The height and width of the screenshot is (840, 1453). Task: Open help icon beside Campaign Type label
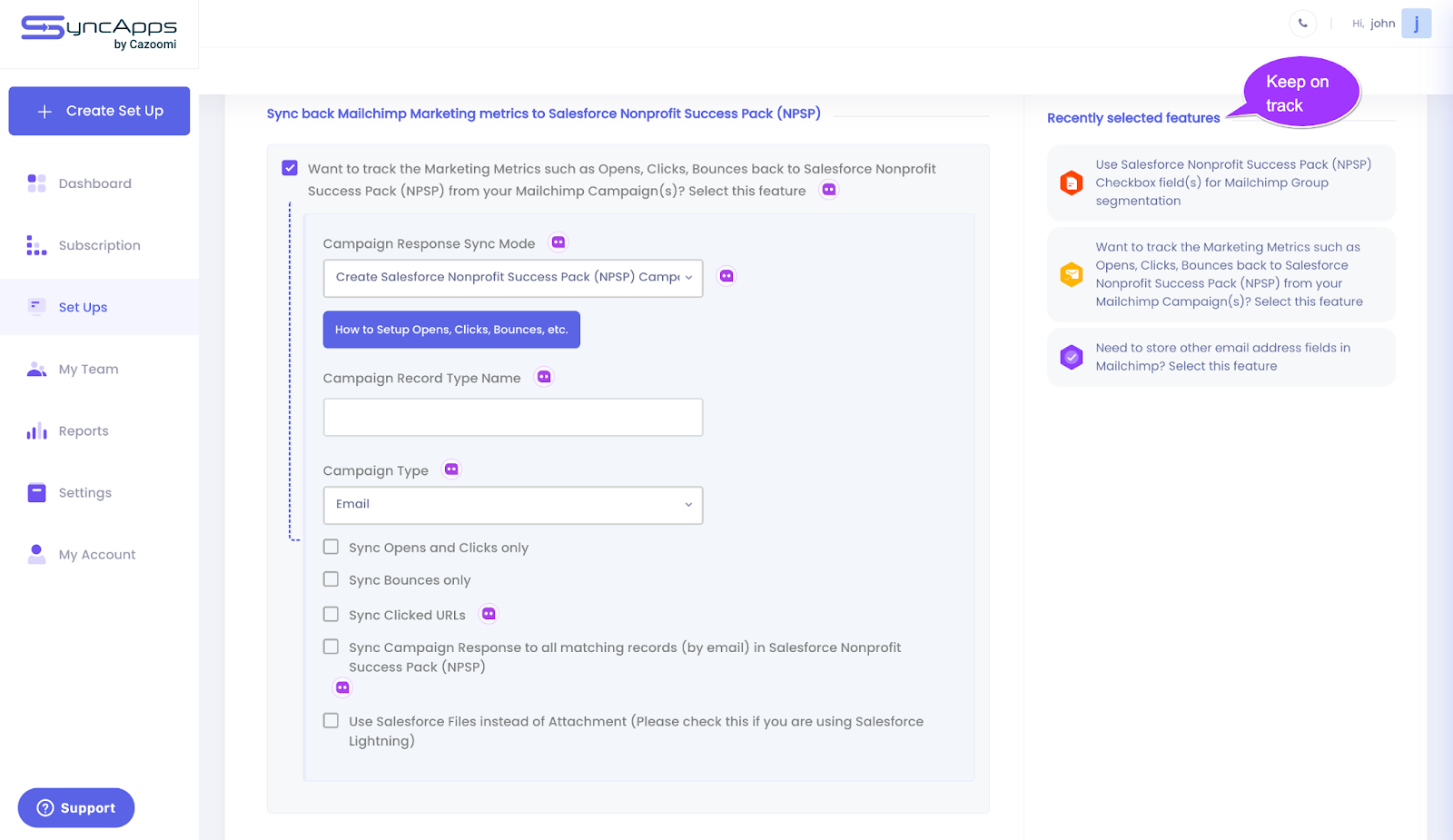click(451, 469)
